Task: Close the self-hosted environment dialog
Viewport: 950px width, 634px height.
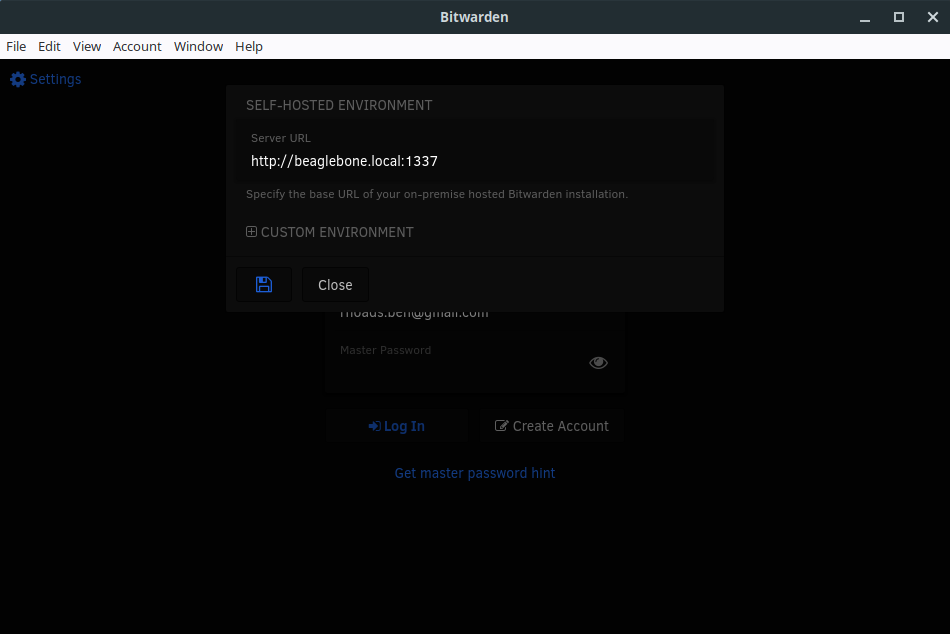Action: pyautogui.click(x=335, y=284)
